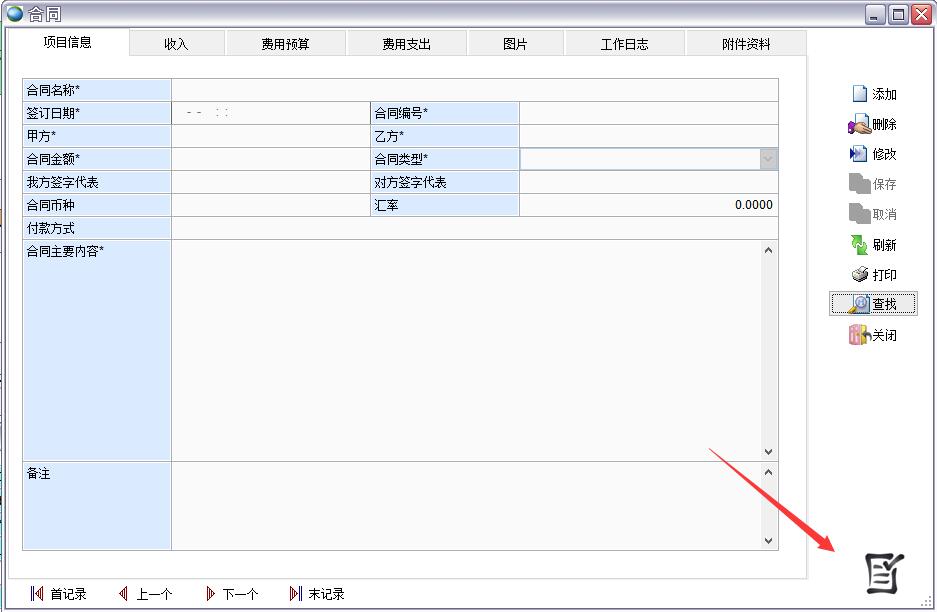The width and height of the screenshot is (937, 612).
Task: Click the 删除 (Delete) icon button
Action: tap(873, 124)
